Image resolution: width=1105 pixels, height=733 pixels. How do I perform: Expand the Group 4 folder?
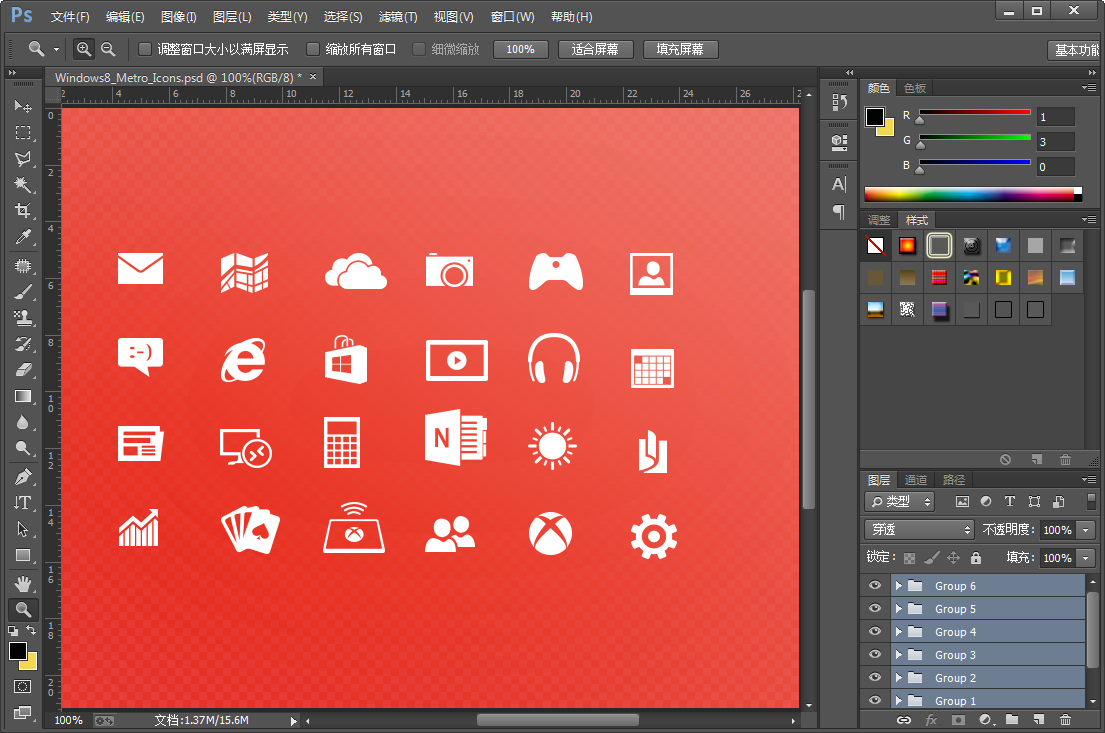tap(899, 632)
